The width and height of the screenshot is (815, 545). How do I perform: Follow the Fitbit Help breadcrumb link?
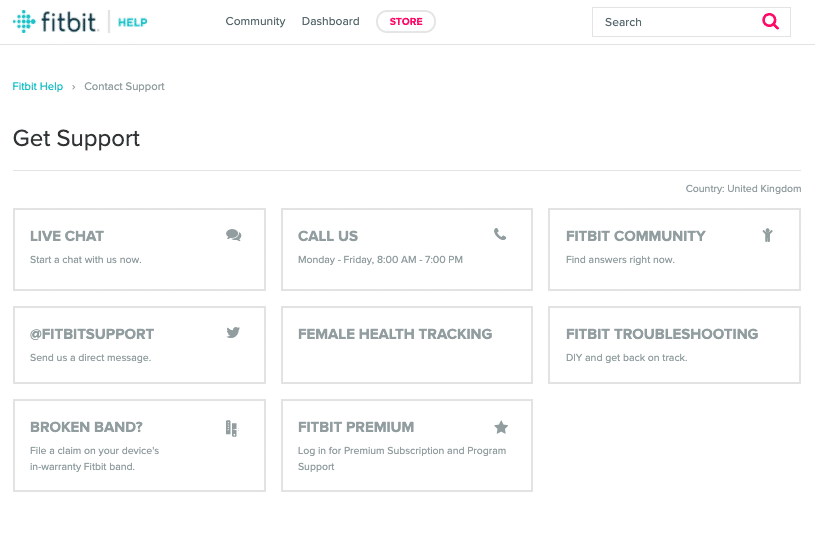point(38,87)
